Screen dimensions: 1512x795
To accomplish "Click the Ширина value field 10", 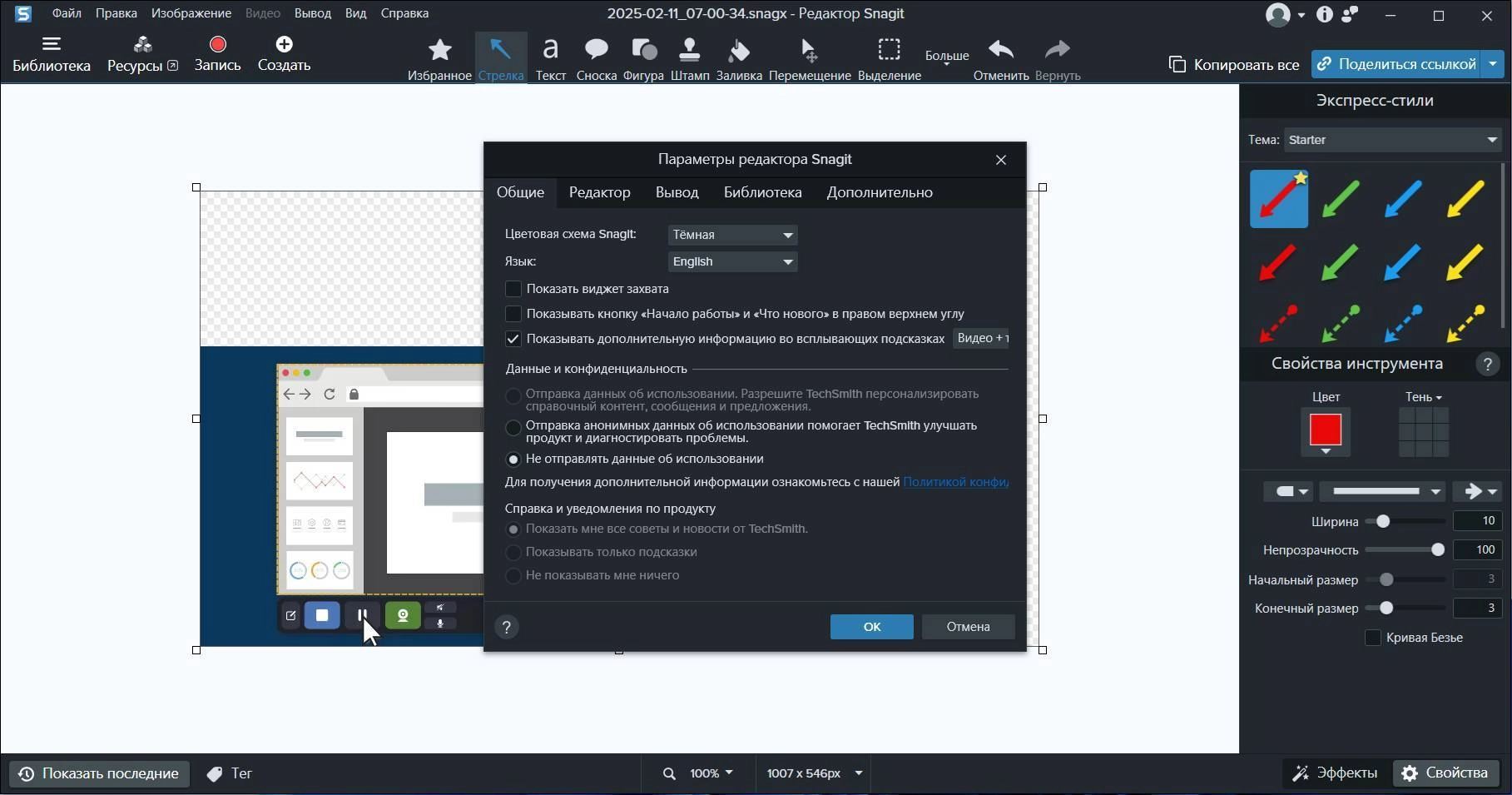I will (1477, 521).
